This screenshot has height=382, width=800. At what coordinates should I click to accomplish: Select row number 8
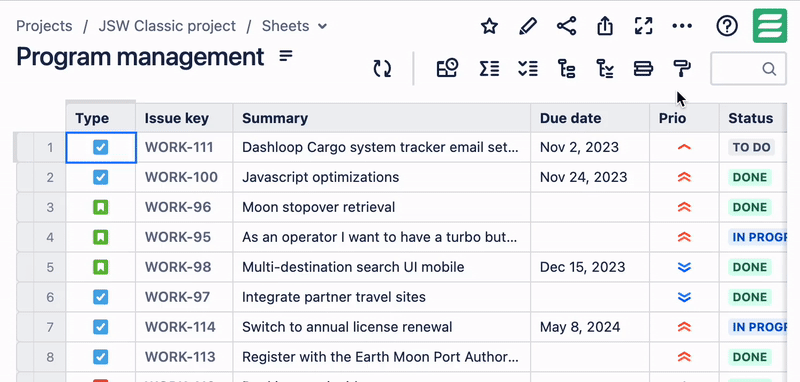pos(50,357)
